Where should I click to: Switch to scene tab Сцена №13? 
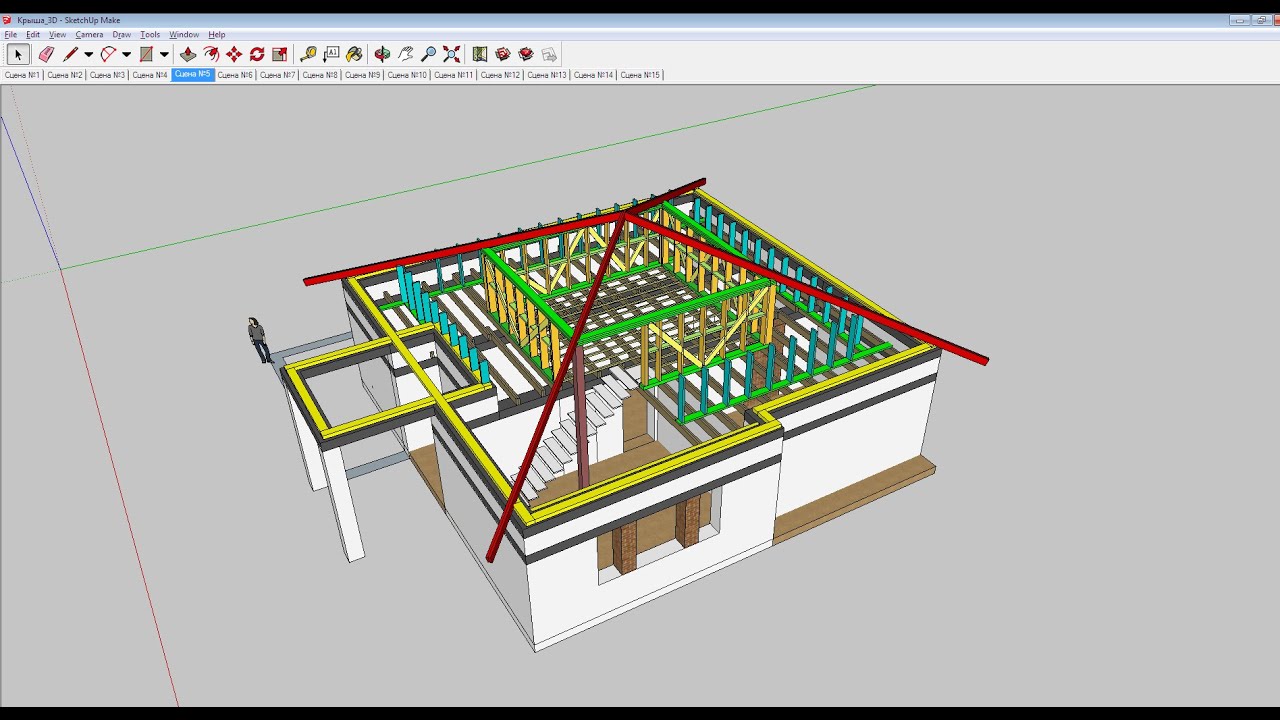[547, 75]
